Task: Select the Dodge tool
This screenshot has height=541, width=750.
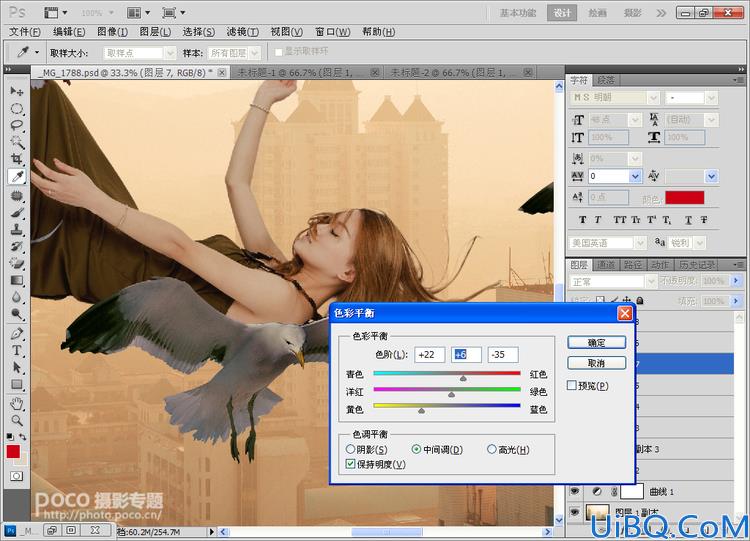Action: click(17, 314)
